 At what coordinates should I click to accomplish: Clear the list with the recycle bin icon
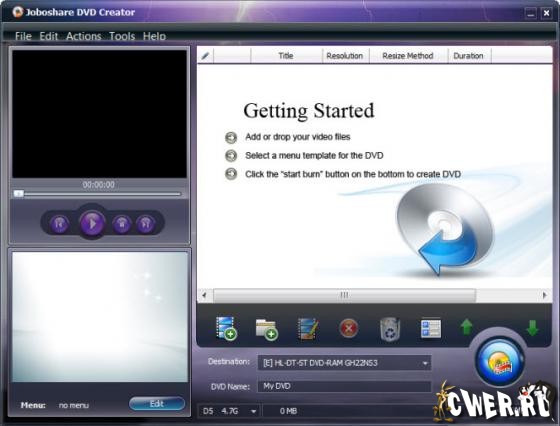[x=390, y=329]
